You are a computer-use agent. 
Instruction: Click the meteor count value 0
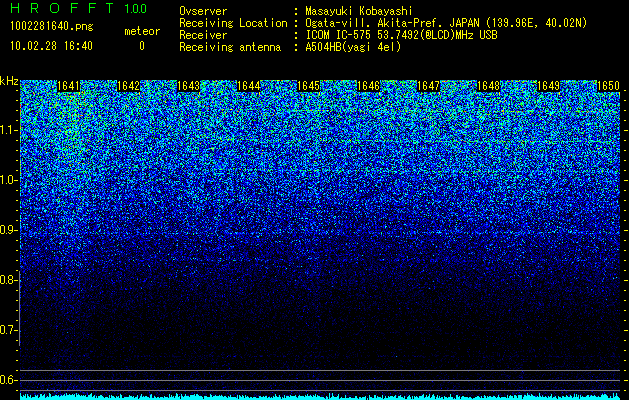(142, 46)
